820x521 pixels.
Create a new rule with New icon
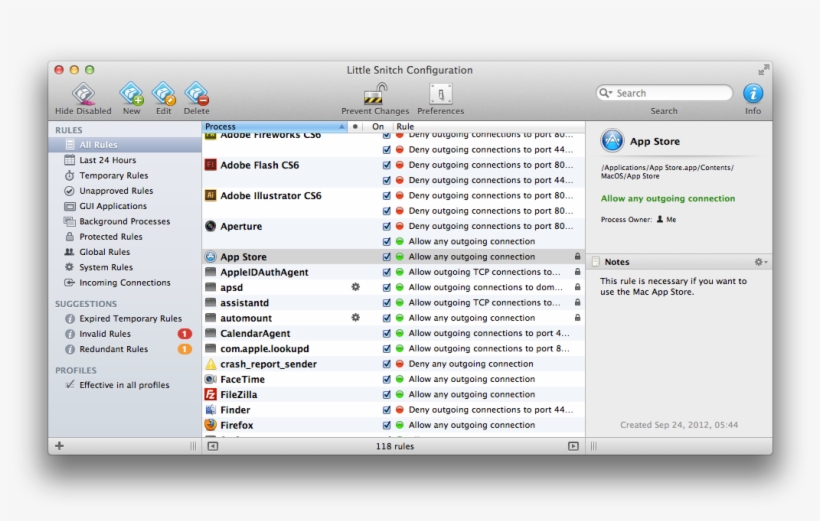131,94
